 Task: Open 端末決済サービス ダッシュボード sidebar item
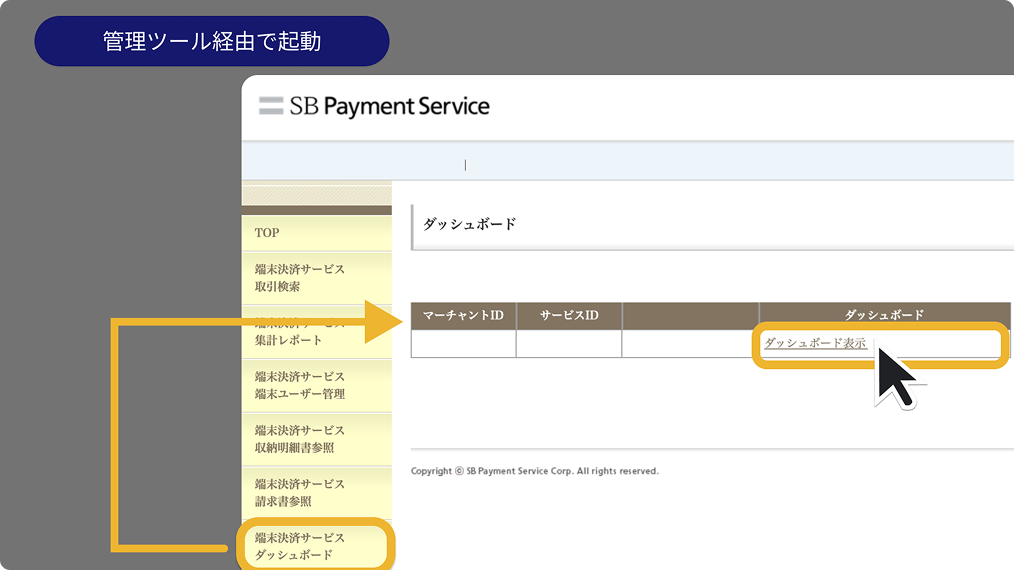coord(300,546)
